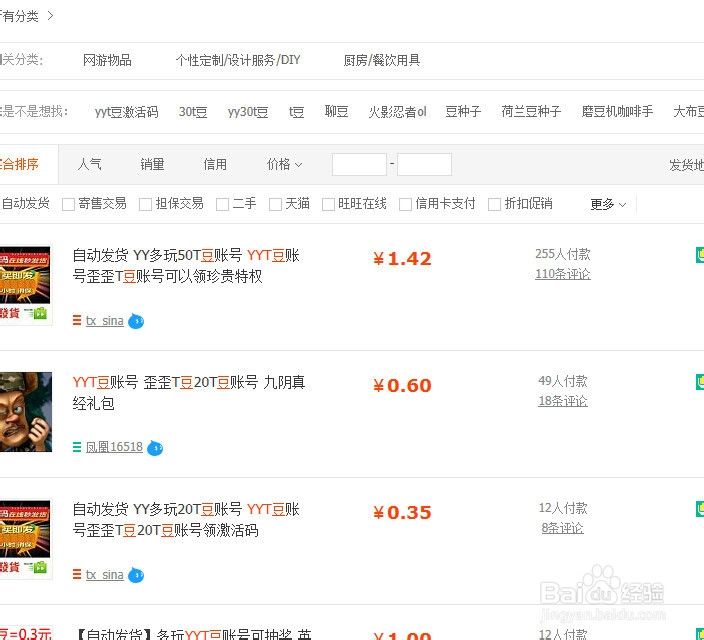
Task: Sort results by 信用
Action: point(215,164)
